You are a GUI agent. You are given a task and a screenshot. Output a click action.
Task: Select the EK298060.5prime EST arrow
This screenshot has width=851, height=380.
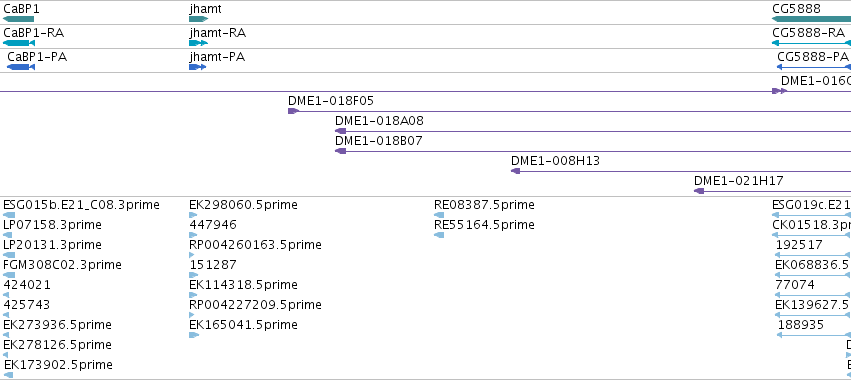click(194, 215)
